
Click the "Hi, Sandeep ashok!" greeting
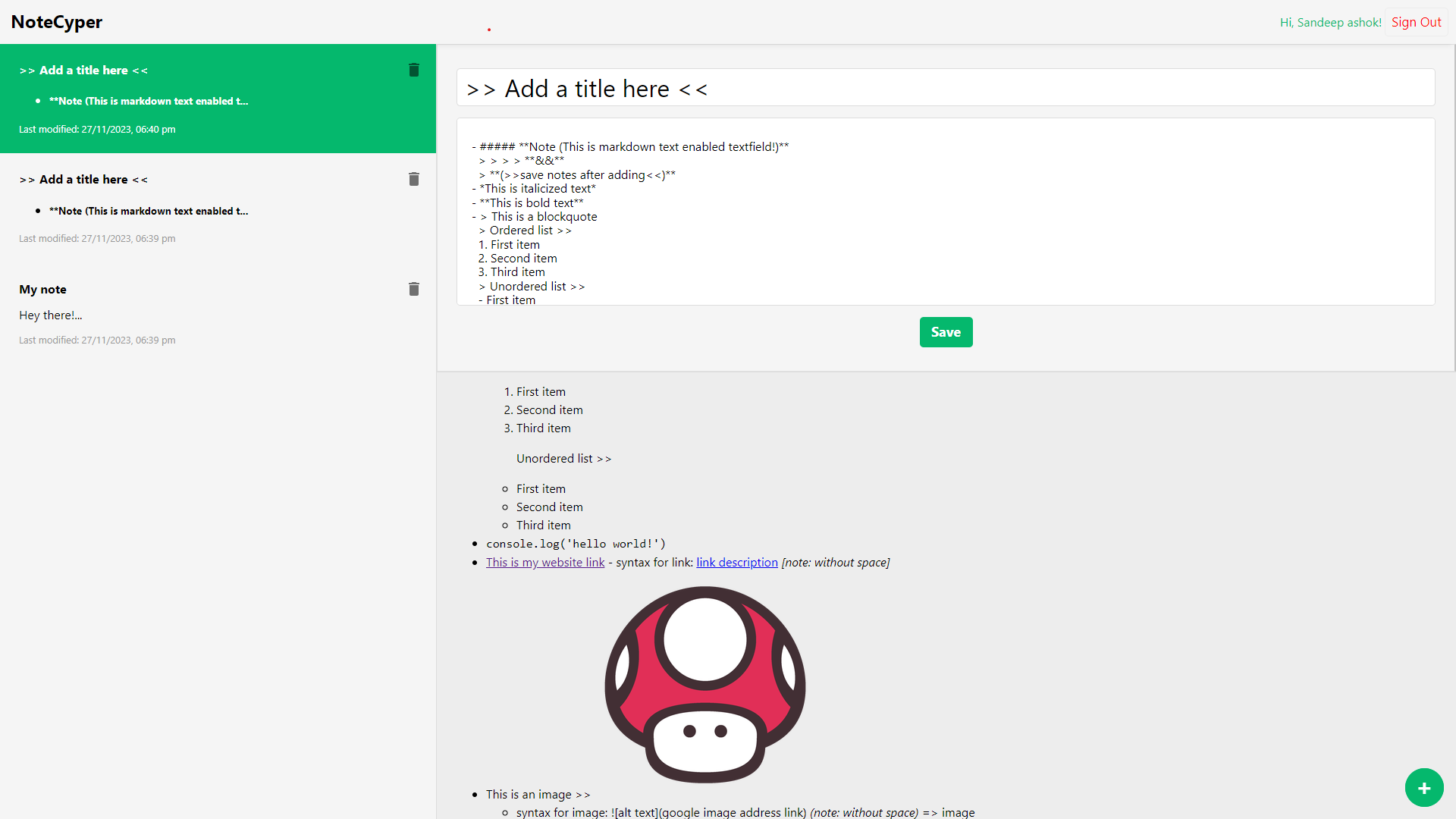tap(1331, 23)
